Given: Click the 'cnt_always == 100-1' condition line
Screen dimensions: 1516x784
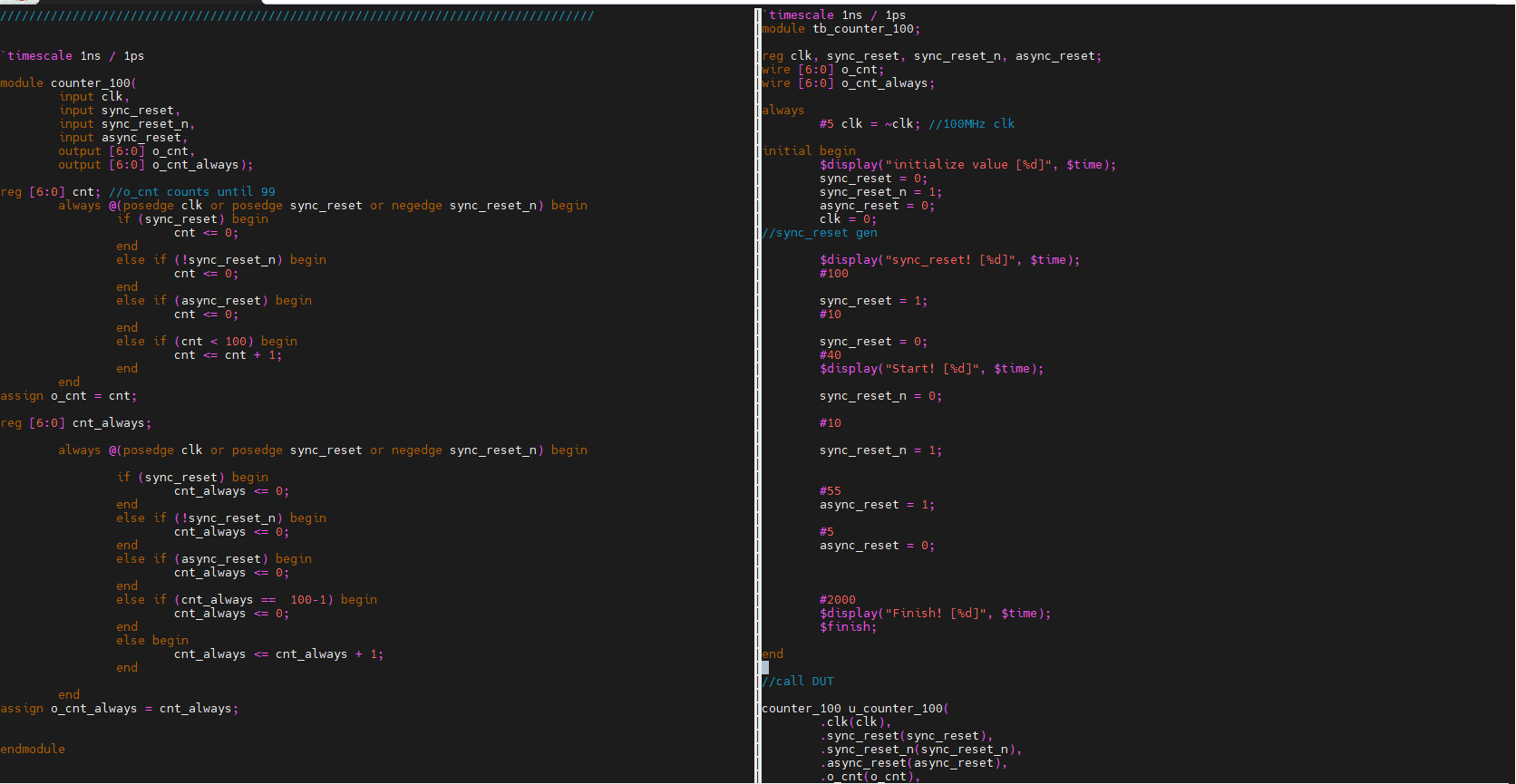Looking at the screenshot, I should 247,600.
